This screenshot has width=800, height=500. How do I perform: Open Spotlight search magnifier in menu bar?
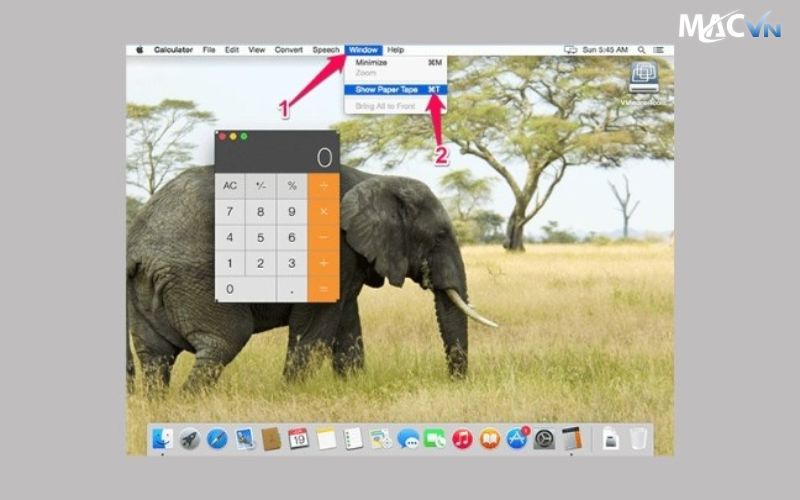[x=641, y=49]
